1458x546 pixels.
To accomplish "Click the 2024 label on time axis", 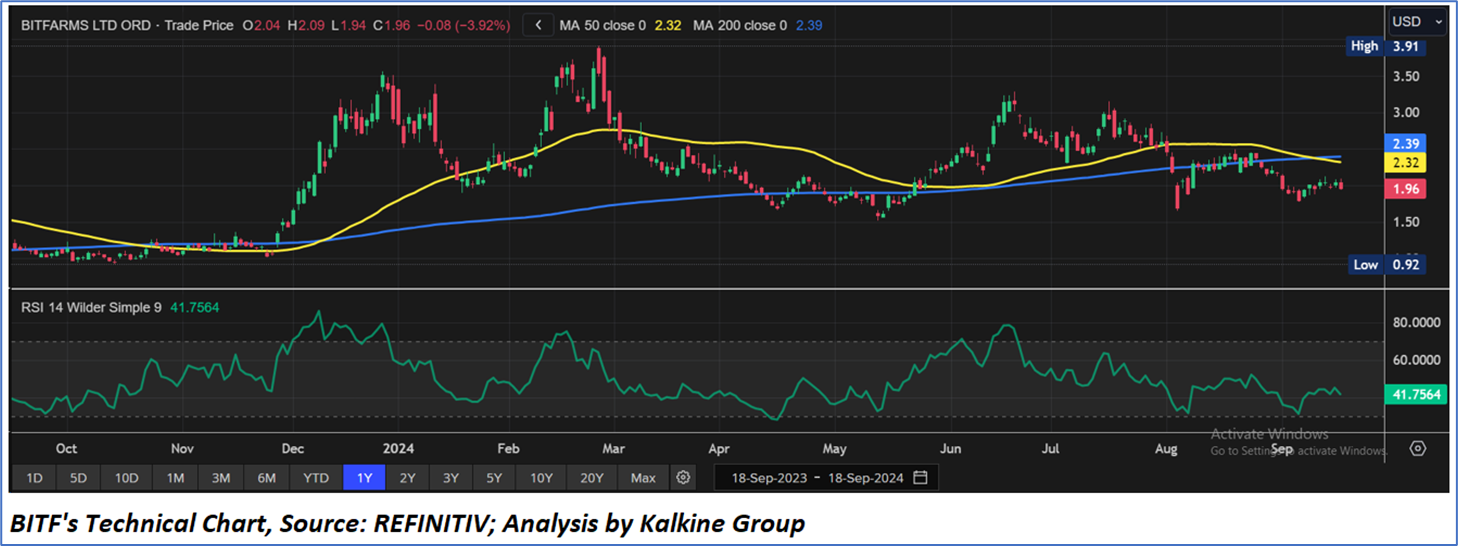I will [x=397, y=449].
